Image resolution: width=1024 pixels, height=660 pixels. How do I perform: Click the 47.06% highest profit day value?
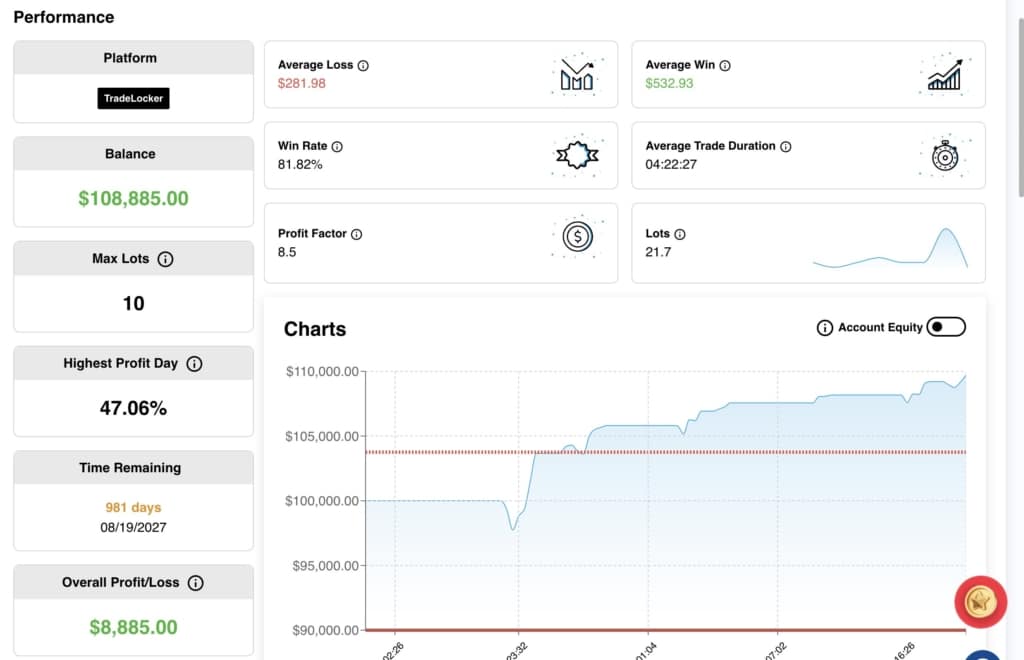coord(133,408)
